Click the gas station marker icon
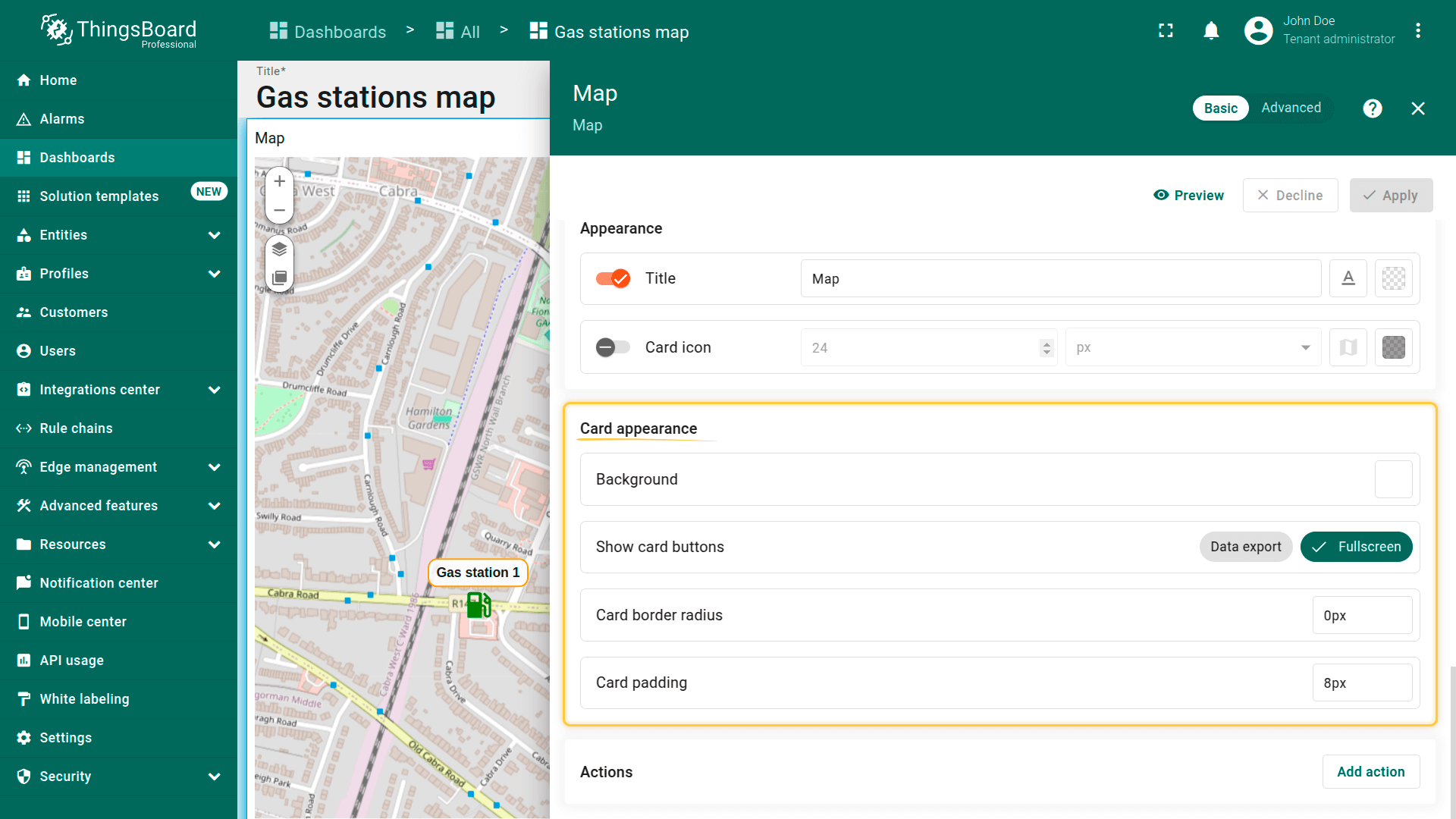This screenshot has height=819, width=1456. [x=479, y=605]
